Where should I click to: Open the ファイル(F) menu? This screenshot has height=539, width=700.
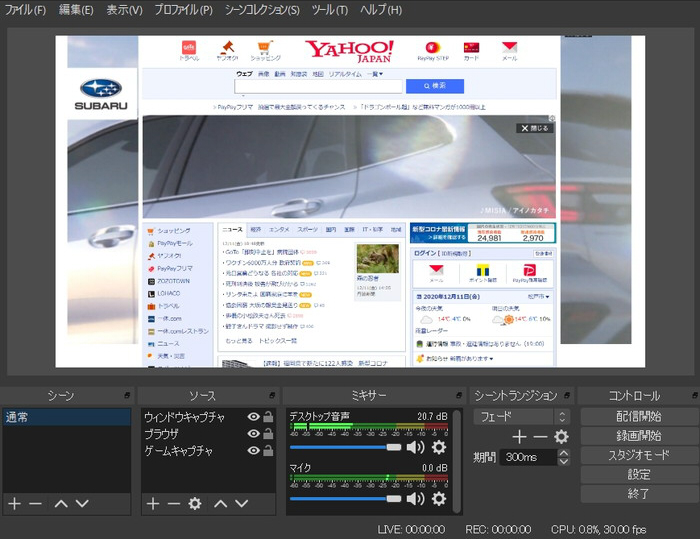[x=25, y=10]
